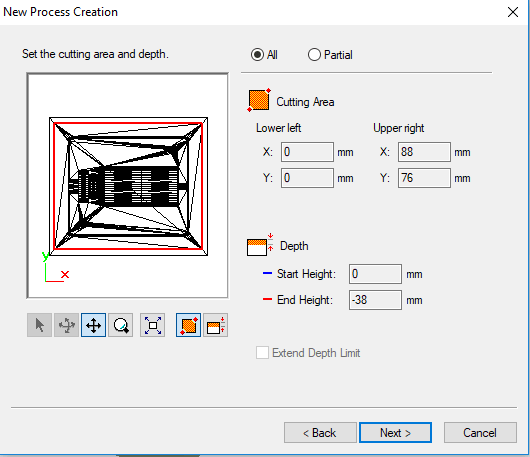Select the rotate view tool

(67, 325)
